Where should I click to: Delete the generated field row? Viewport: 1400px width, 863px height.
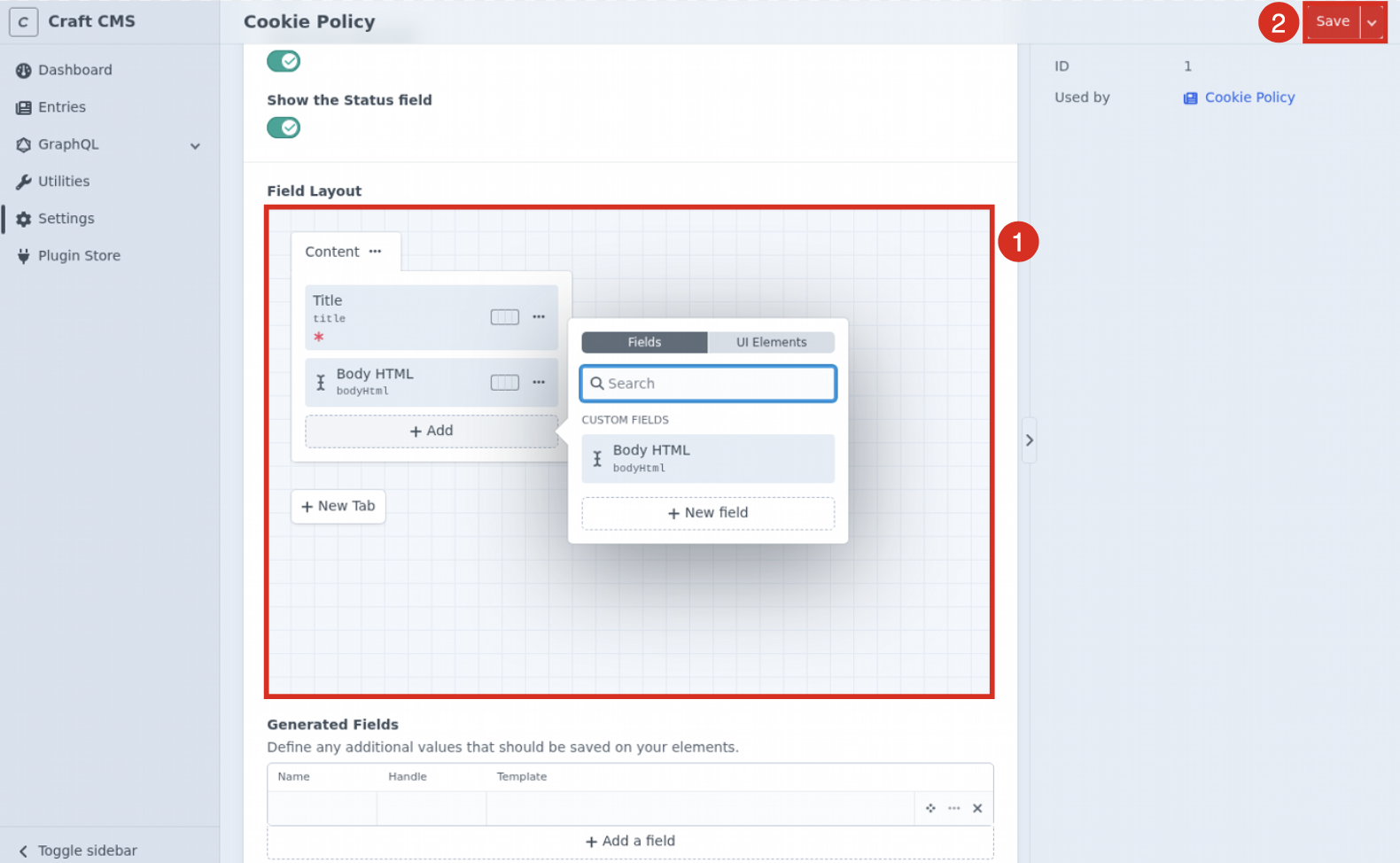[977, 808]
